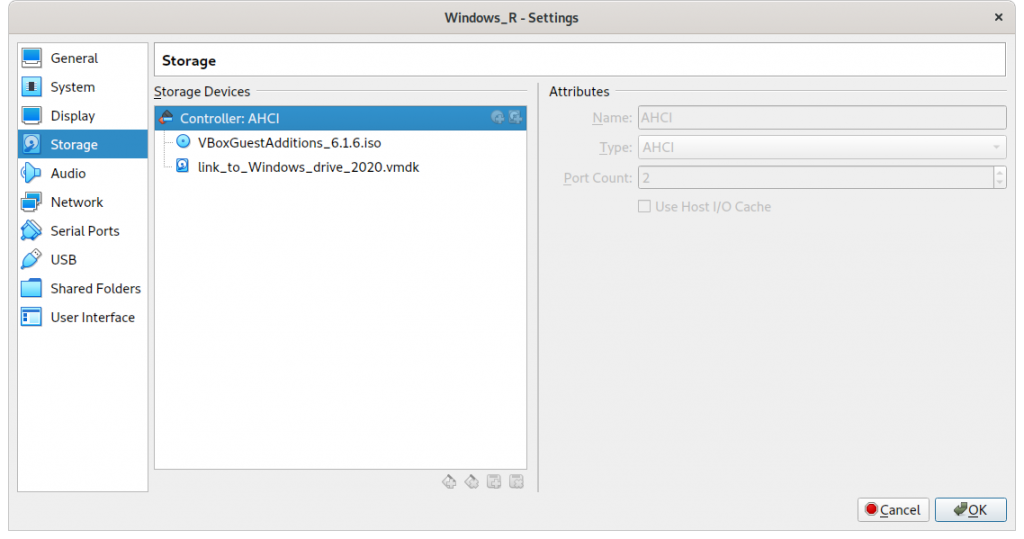The width and height of the screenshot is (1024, 539).
Task: Switch to the Audio settings page
Action: pyautogui.click(x=82, y=173)
